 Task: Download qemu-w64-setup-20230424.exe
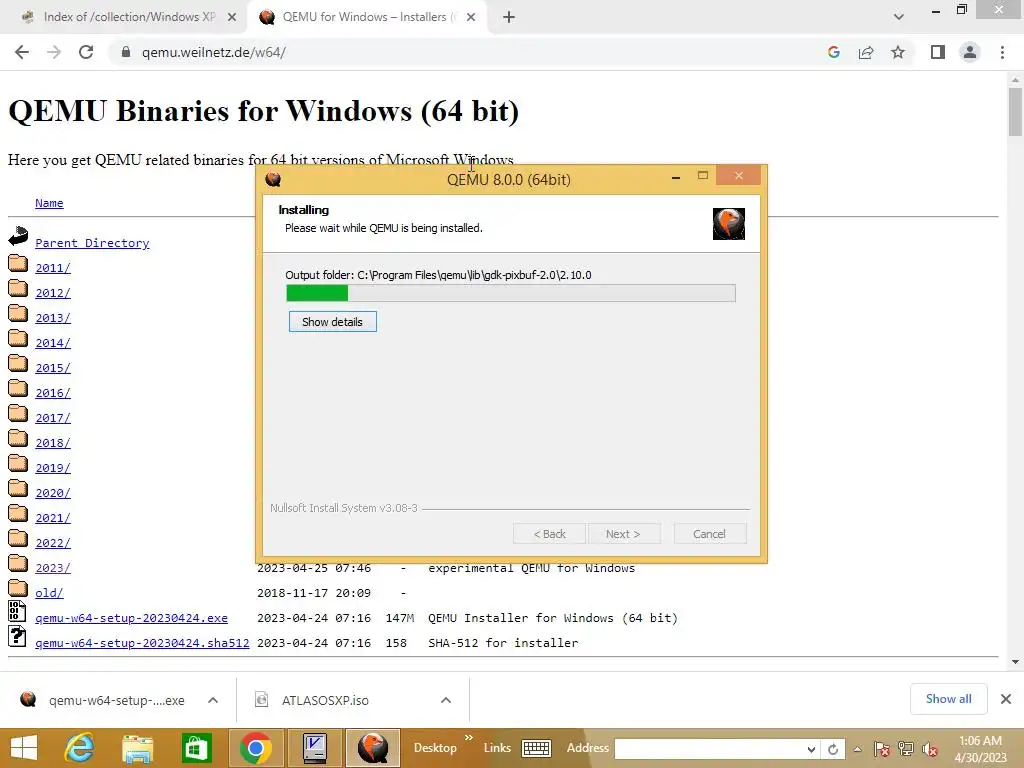click(x=131, y=618)
